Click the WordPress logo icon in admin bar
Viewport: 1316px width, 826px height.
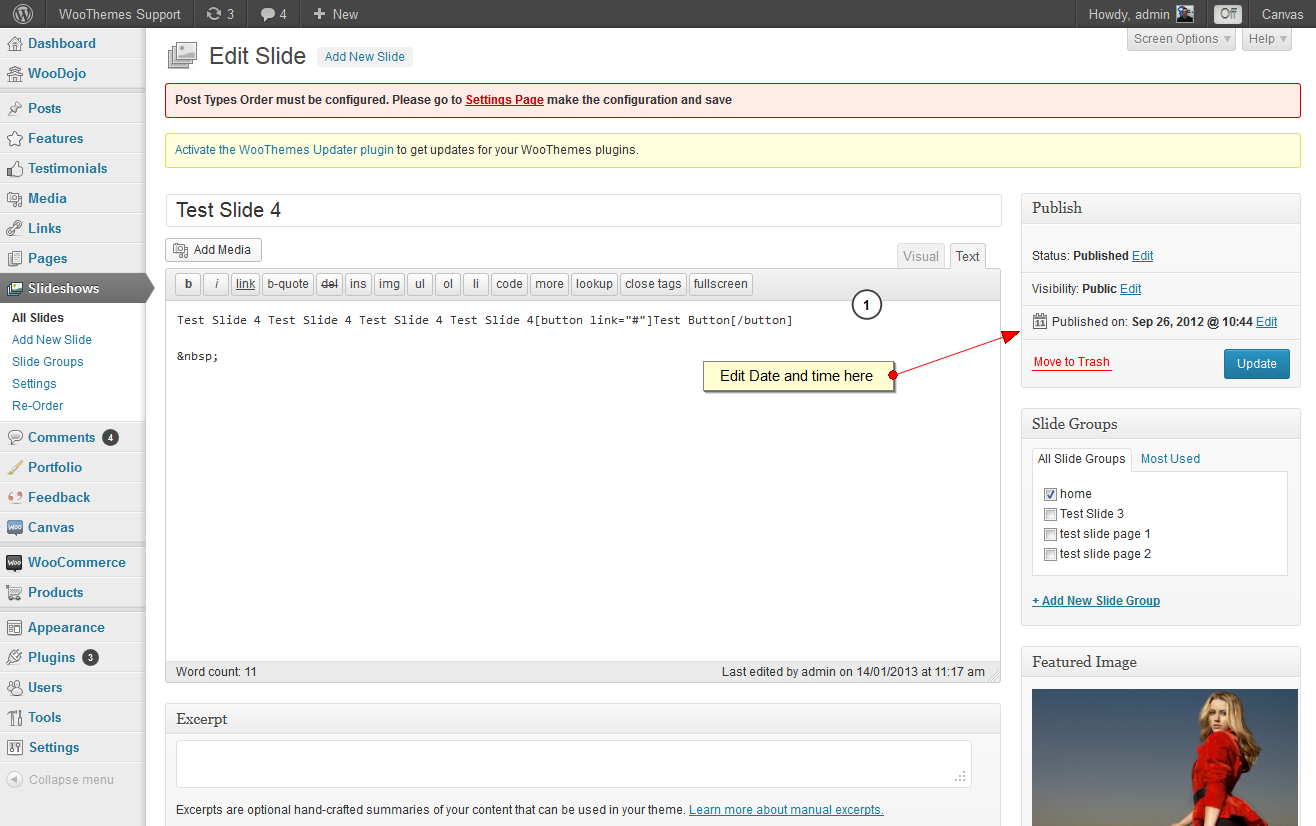[x=23, y=14]
